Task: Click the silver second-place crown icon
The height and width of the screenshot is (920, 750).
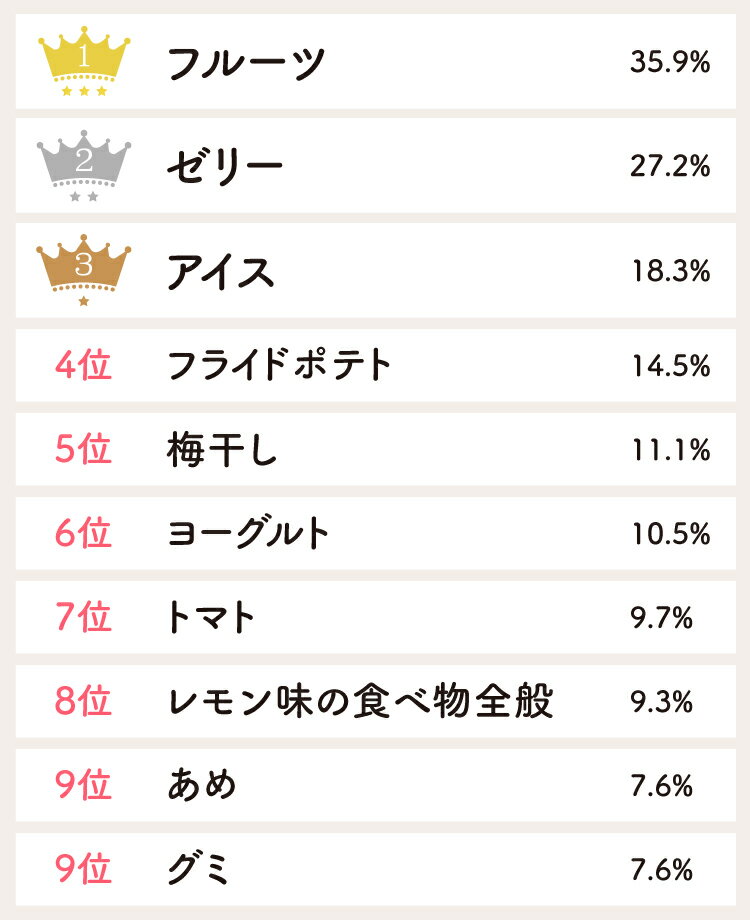Action: tap(84, 165)
